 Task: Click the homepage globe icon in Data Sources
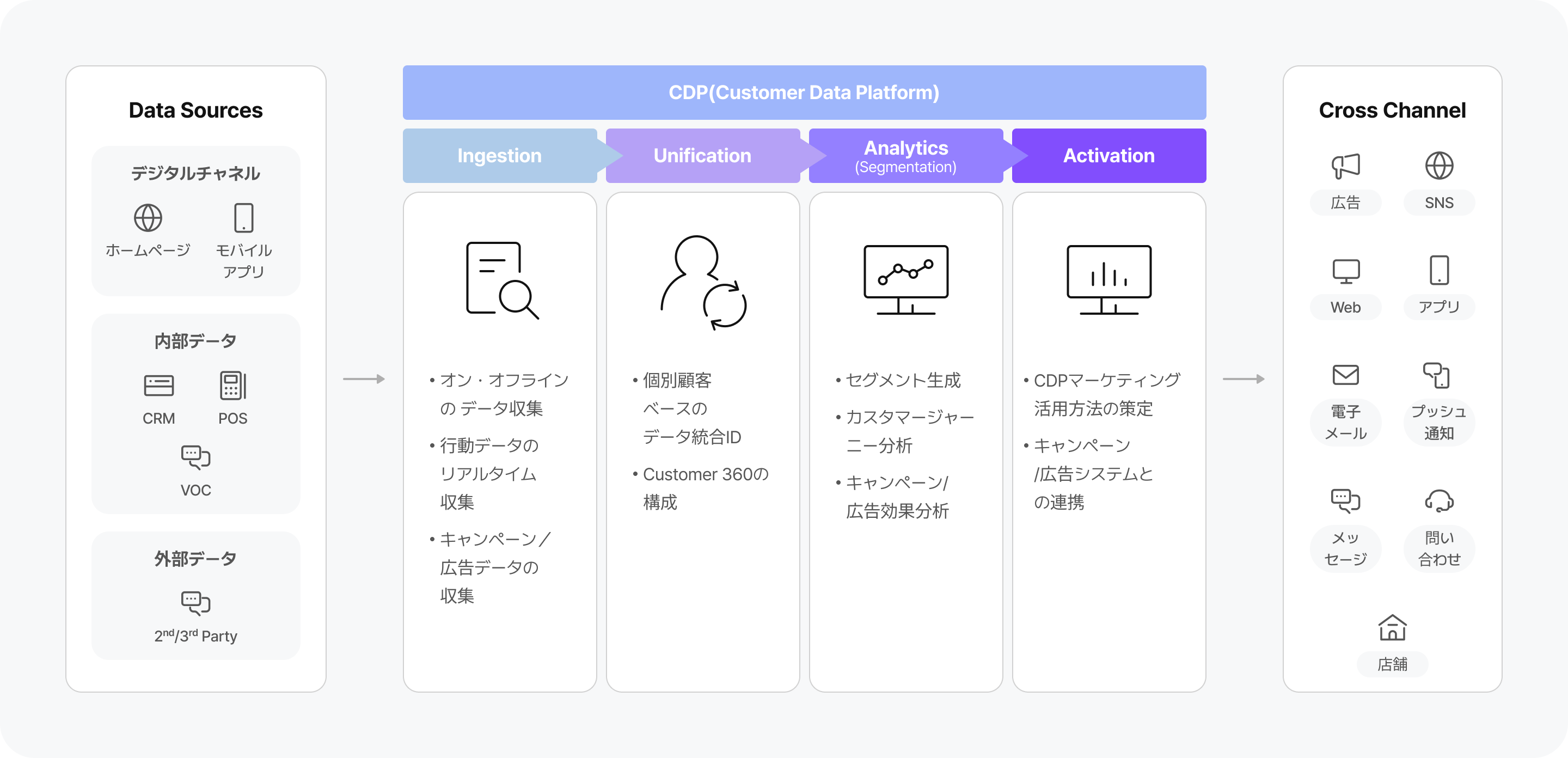coord(148,217)
